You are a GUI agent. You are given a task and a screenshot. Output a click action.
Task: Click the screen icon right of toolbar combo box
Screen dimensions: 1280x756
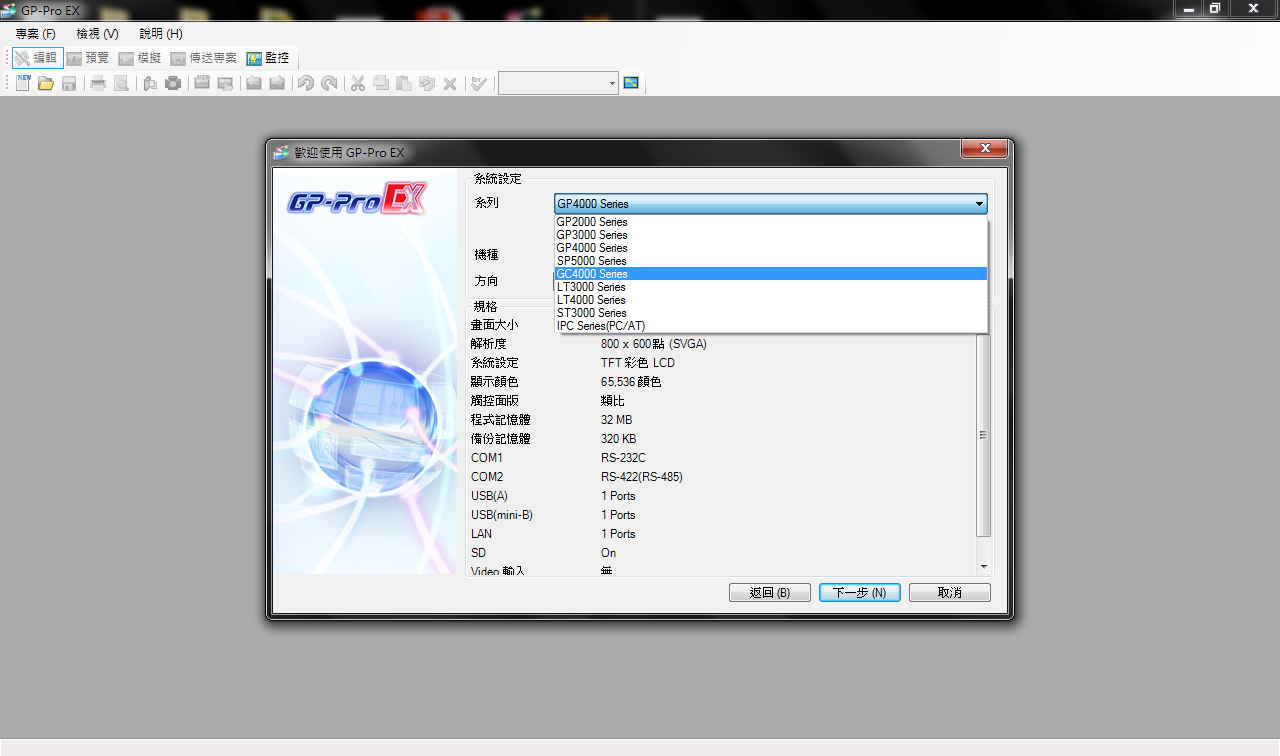pyautogui.click(x=631, y=83)
